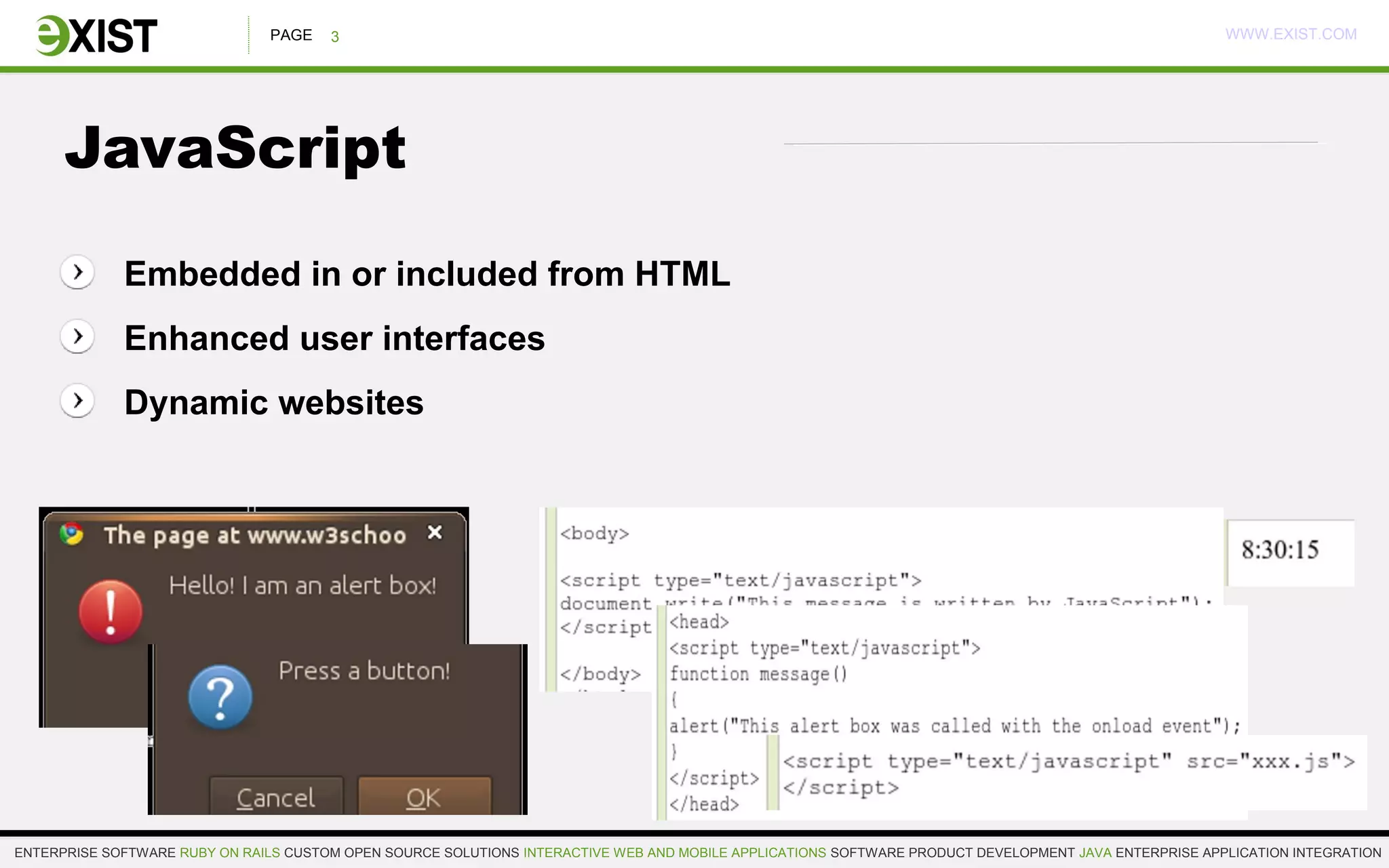Click the <head> tag in the code snippet
Screen dimensions: 1389x868
pos(699,622)
